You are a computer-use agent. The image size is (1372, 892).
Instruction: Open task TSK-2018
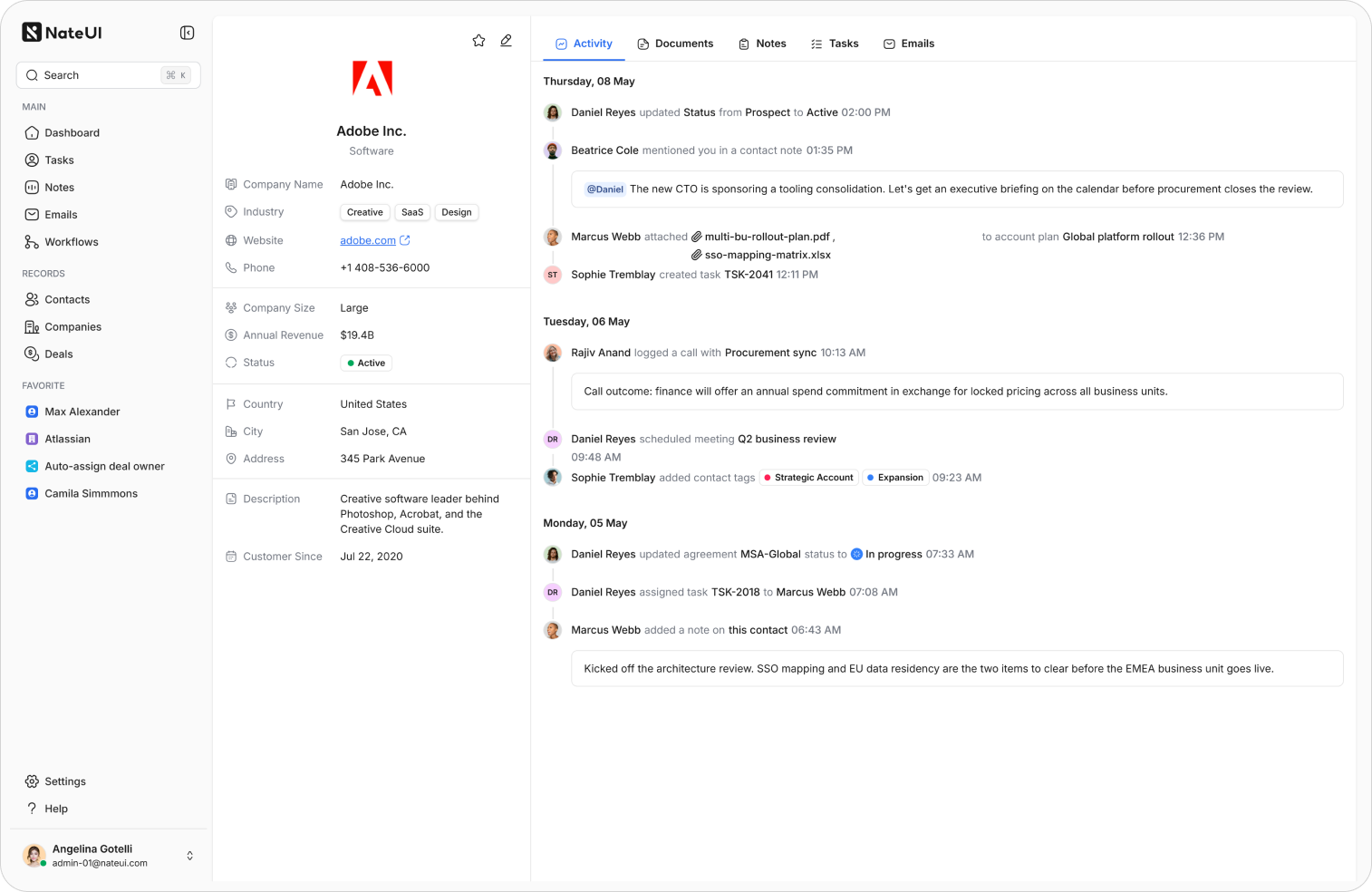[x=736, y=592]
